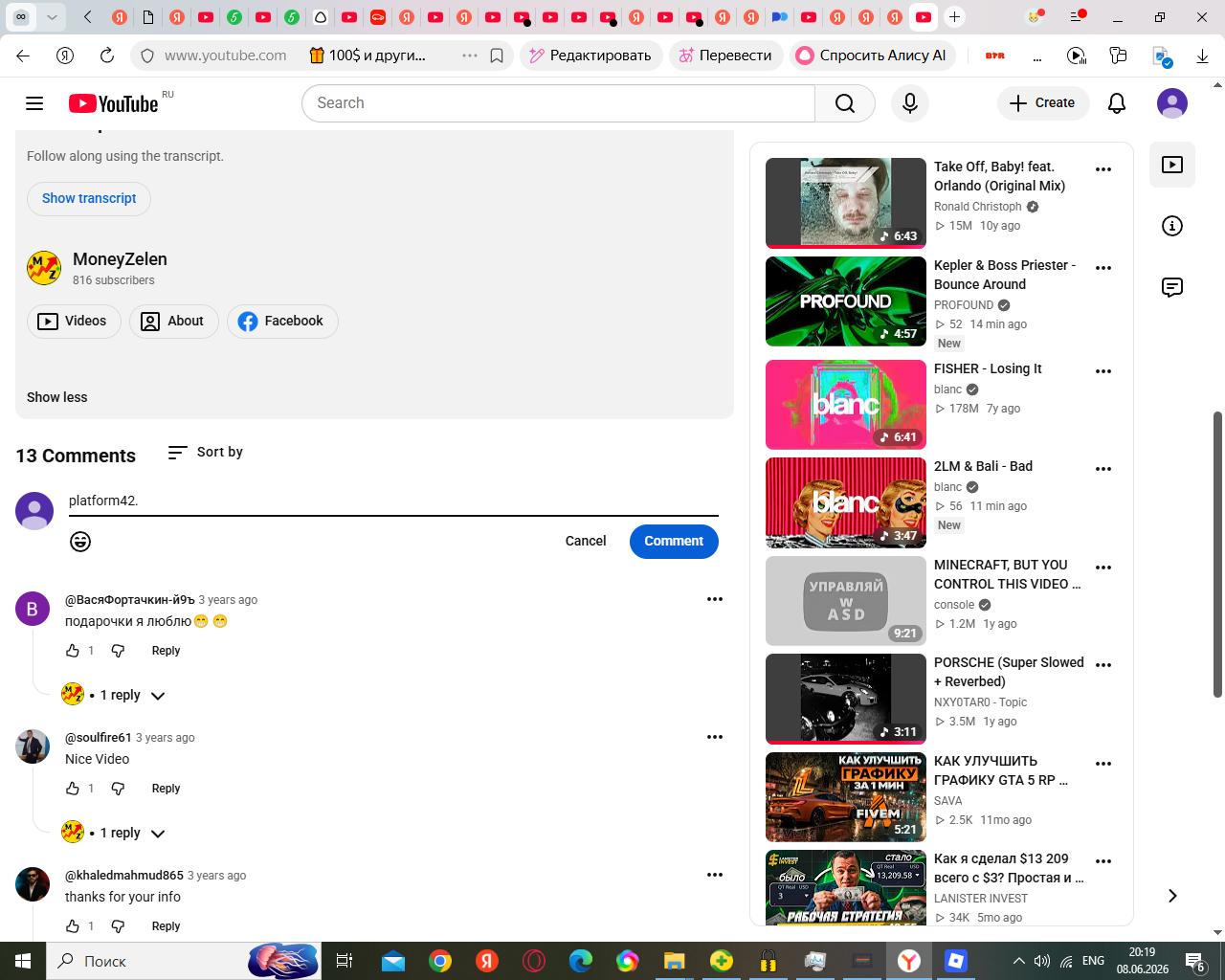
Task: Click Спросить Алису AI button
Action: pos(872,56)
